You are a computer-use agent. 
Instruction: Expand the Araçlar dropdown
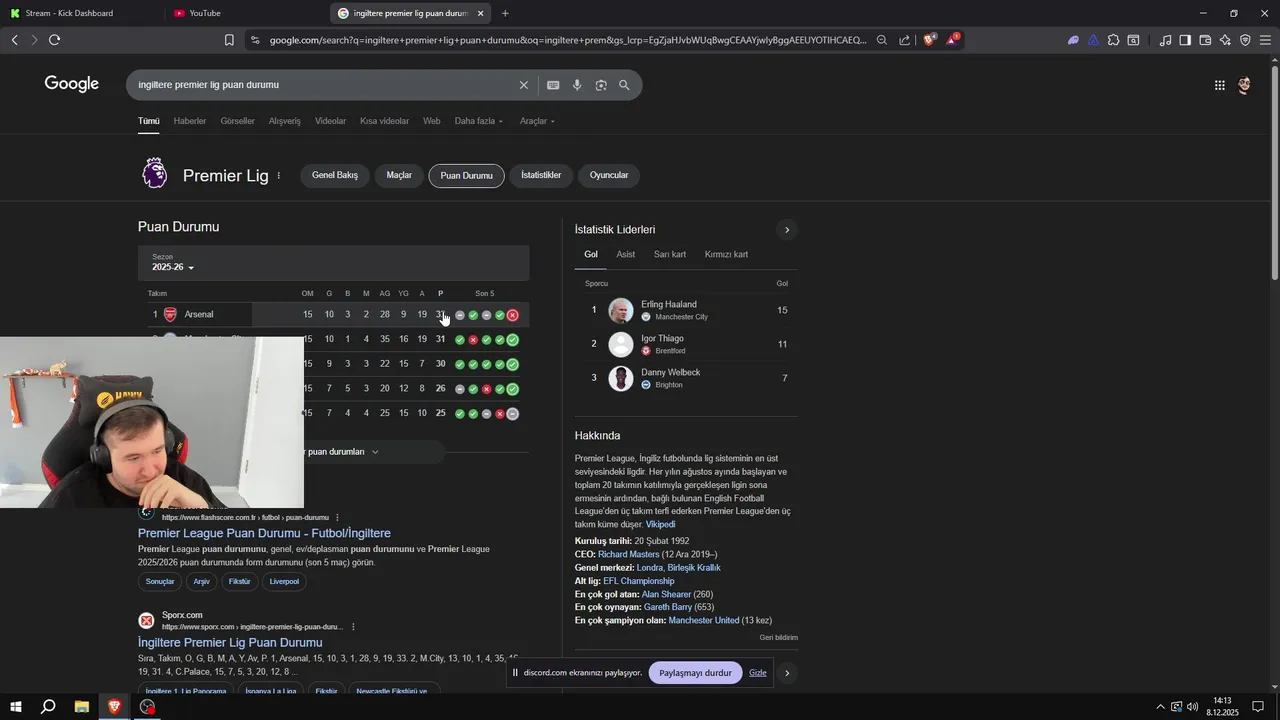click(537, 121)
